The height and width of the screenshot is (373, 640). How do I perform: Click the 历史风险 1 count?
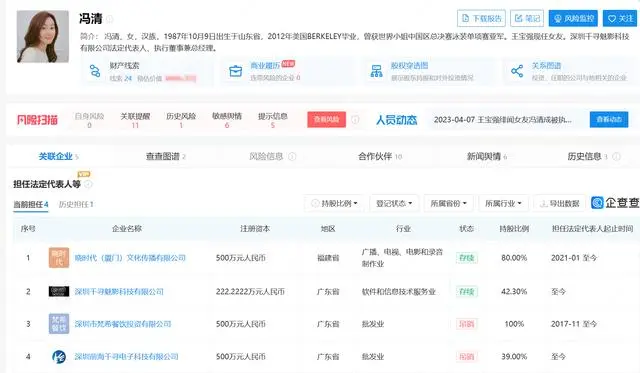(x=181, y=125)
